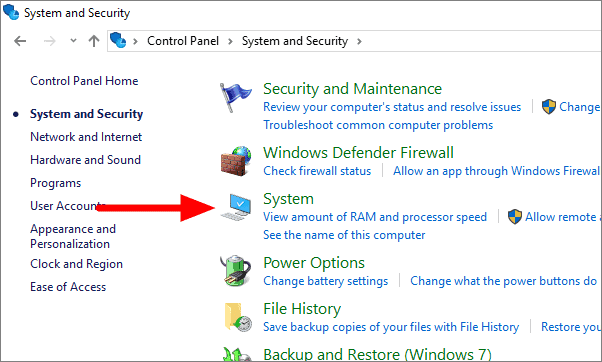Open Change battery settings link
The image size is (602, 362).
click(x=326, y=281)
